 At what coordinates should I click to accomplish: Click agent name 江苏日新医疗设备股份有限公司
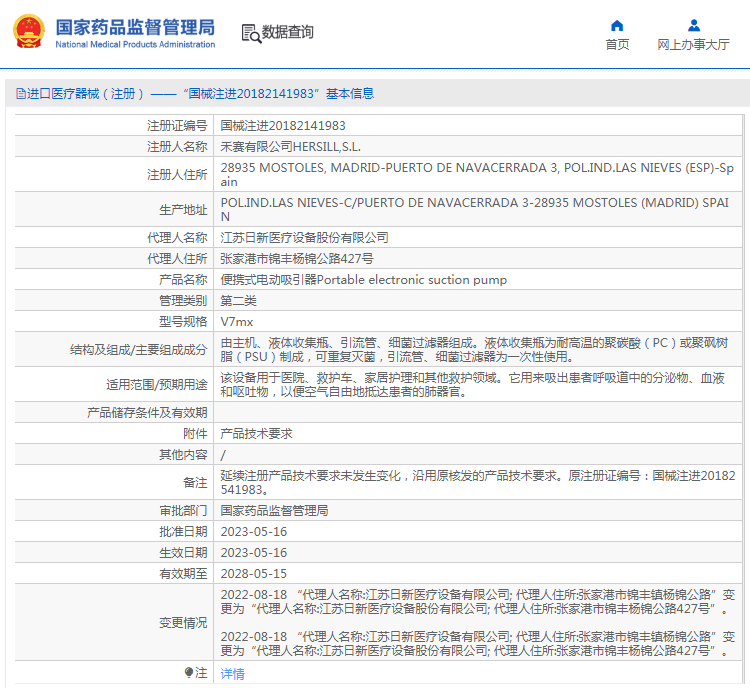click(304, 238)
